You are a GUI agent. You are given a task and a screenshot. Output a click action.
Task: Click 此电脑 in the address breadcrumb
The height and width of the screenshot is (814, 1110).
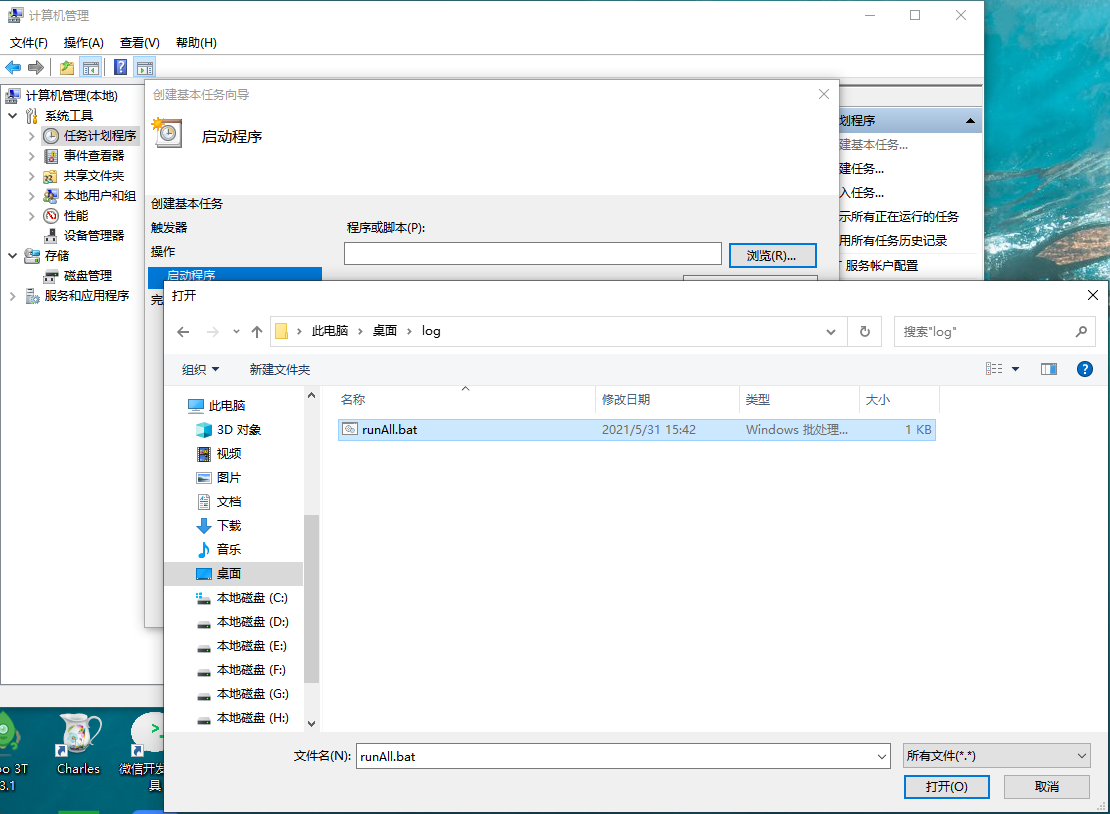coord(330,331)
